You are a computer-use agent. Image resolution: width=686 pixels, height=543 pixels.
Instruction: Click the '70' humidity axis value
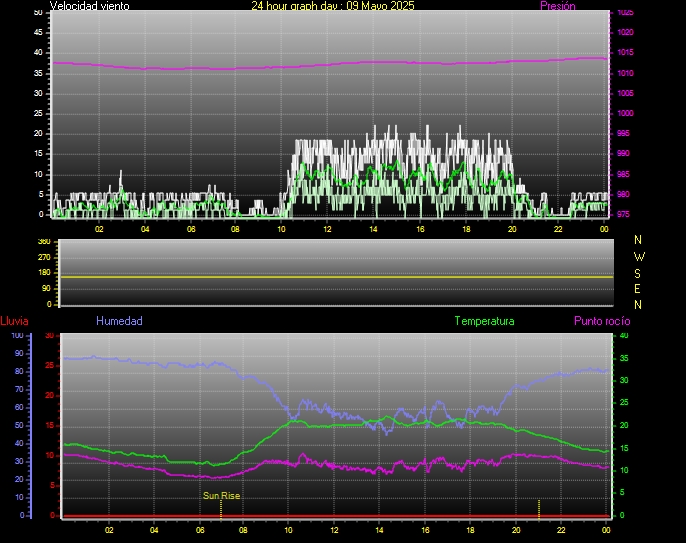[x=19, y=389]
